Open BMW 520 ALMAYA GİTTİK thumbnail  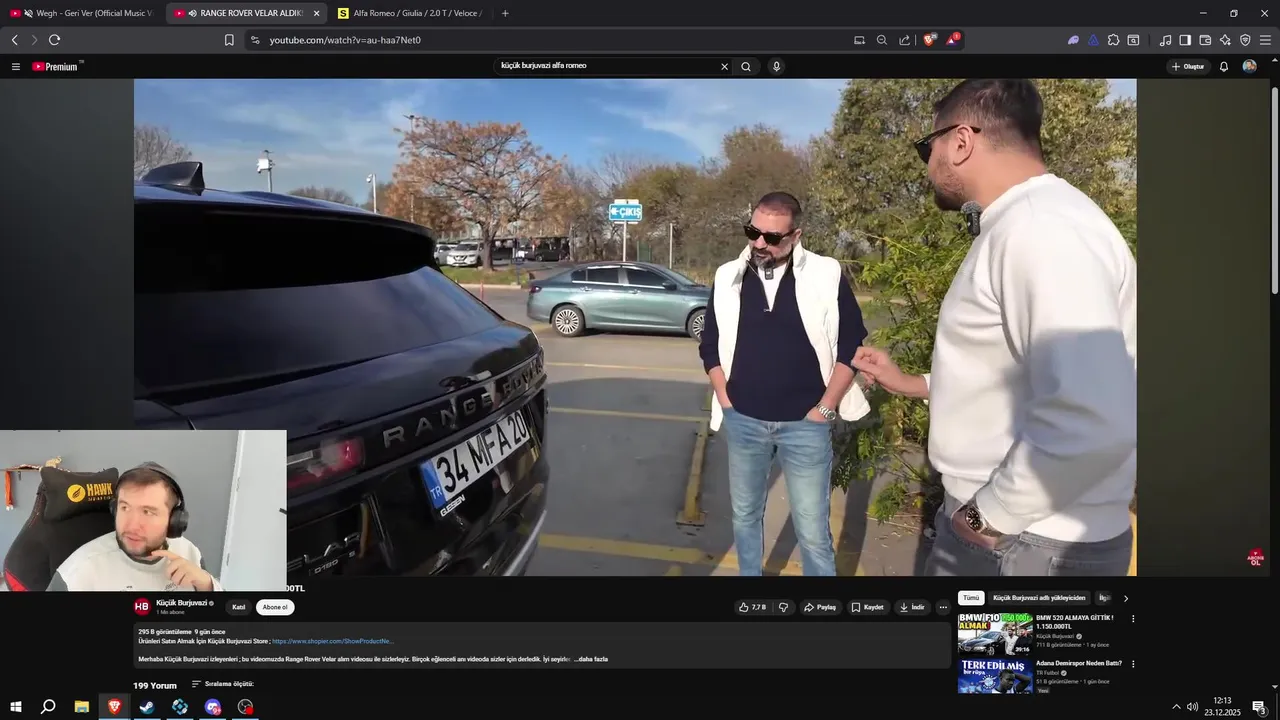pos(995,634)
